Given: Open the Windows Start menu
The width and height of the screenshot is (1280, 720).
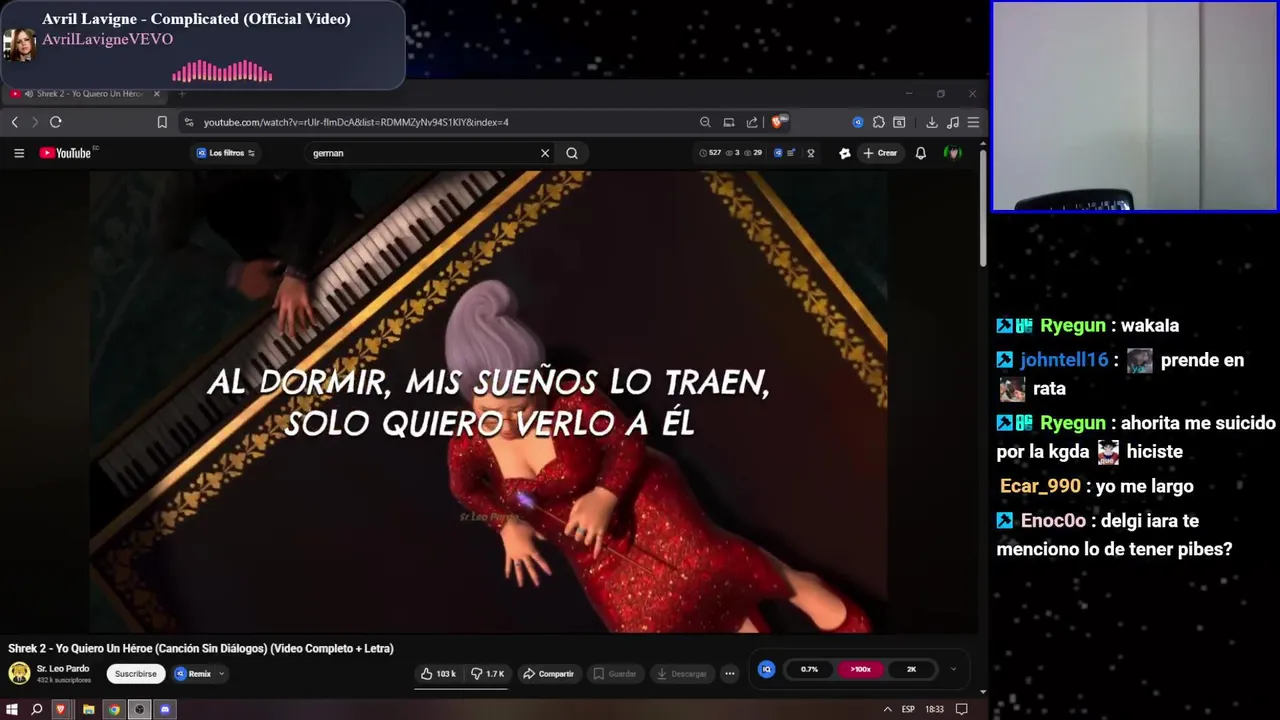Looking at the screenshot, I should [x=12, y=709].
